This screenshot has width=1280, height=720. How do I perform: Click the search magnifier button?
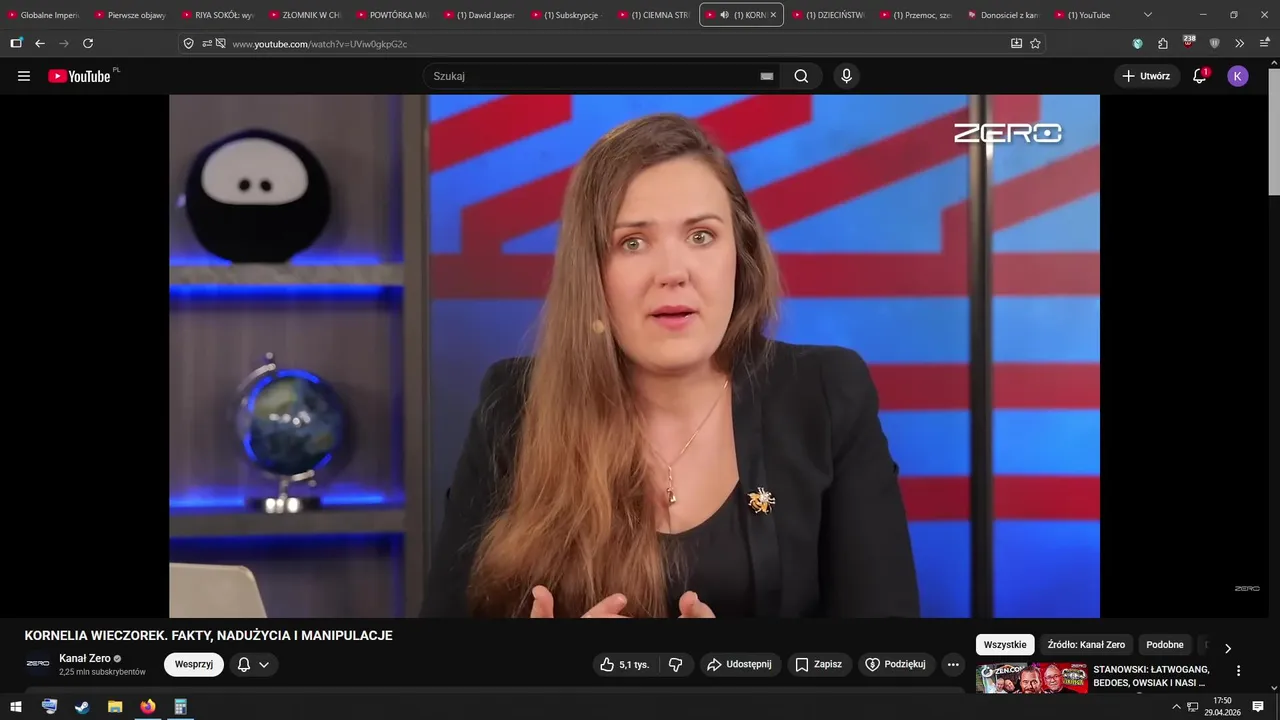coord(801,76)
